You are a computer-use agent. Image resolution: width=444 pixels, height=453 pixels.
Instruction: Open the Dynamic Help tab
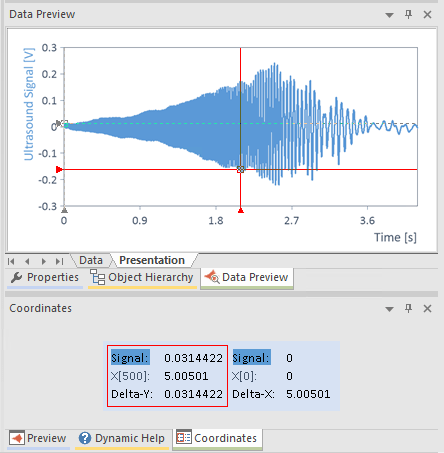click(122, 438)
